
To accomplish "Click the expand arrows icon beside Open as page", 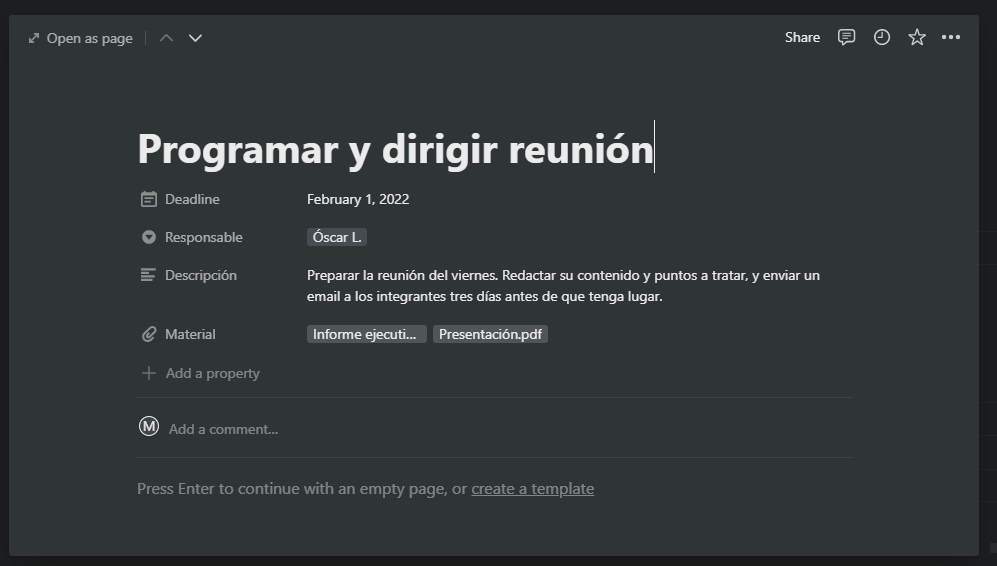I will coord(34,38).
